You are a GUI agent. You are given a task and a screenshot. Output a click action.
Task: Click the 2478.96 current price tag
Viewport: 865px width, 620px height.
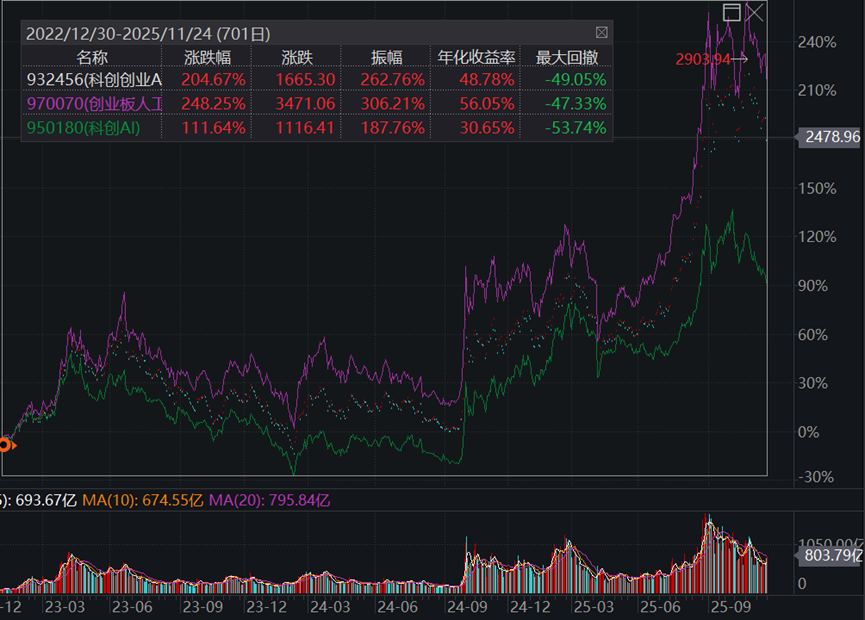[831, 137]
